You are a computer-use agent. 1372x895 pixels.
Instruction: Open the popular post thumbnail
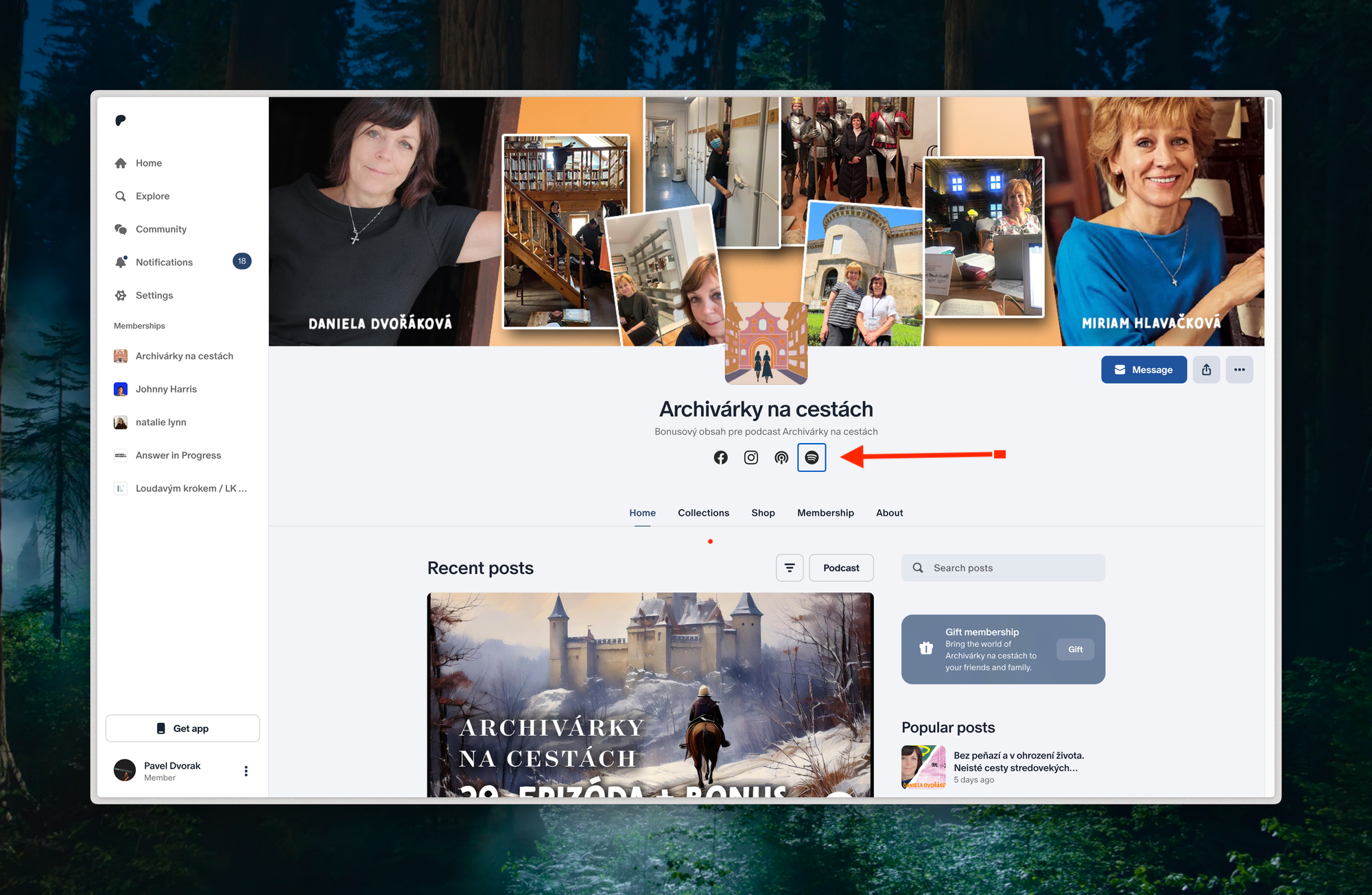click(923, 767)
